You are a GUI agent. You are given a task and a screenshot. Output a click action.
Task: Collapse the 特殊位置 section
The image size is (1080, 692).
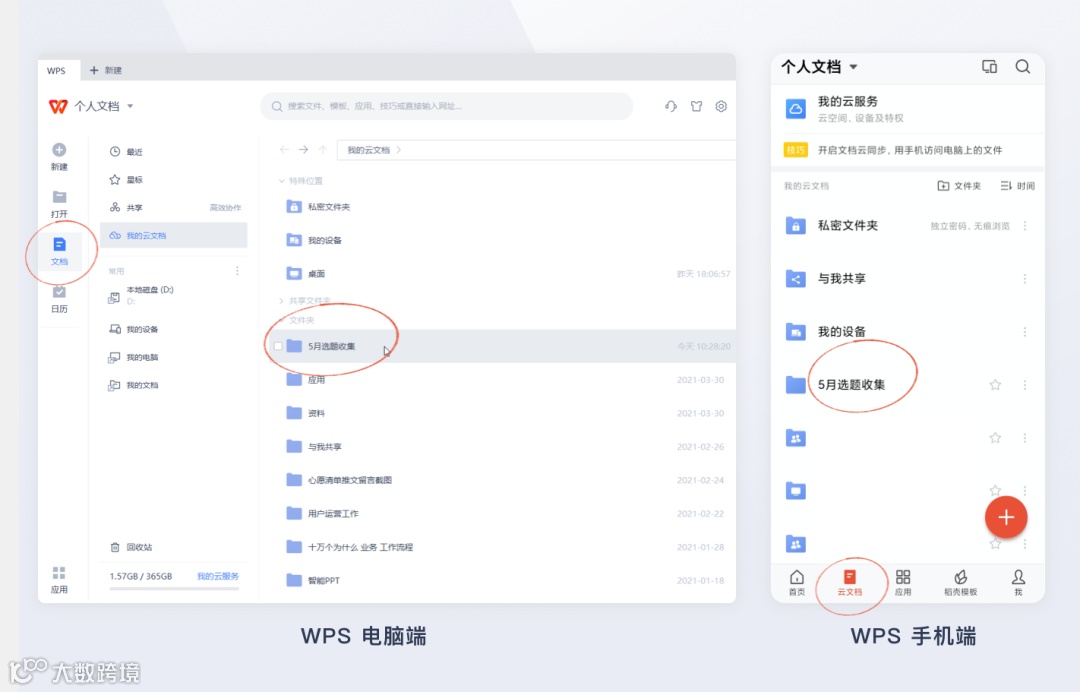(281, 181)
